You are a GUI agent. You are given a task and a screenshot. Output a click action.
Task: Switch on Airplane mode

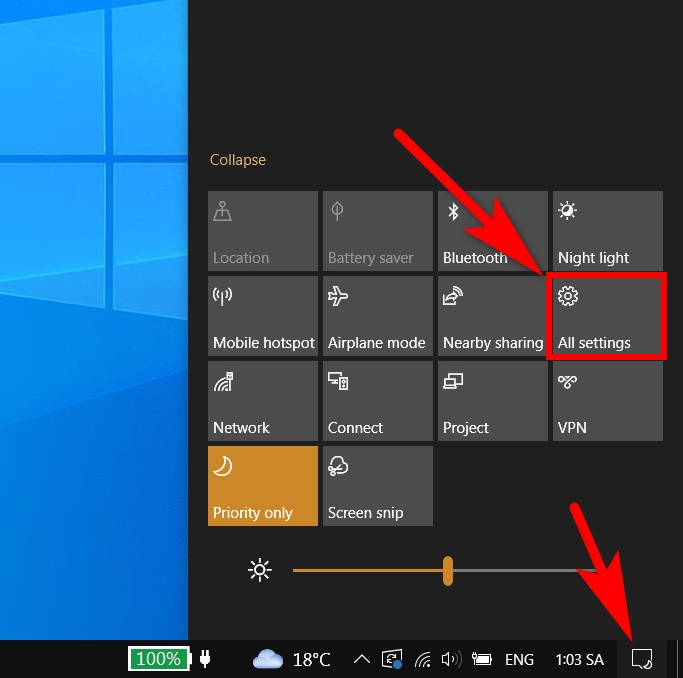pyautogui.click(x=378, y=316)
